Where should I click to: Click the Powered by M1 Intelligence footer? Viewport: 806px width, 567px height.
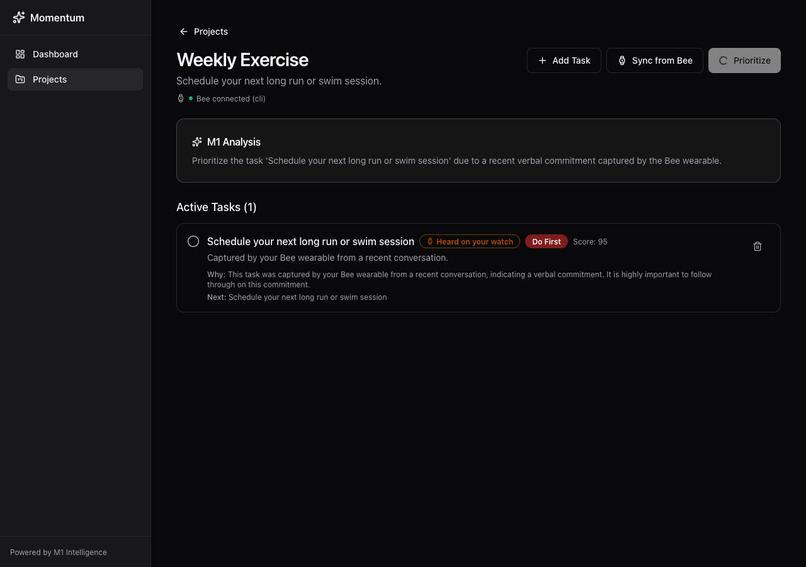[59, 552]
